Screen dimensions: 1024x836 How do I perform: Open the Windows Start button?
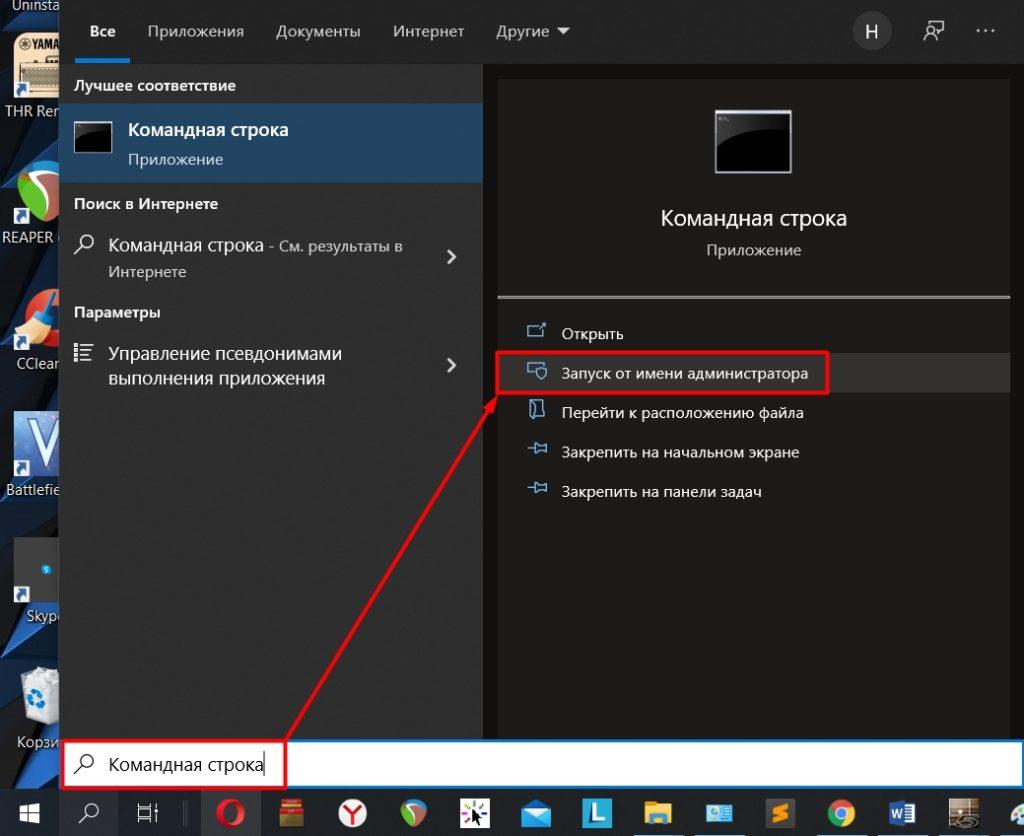point(29,813)
